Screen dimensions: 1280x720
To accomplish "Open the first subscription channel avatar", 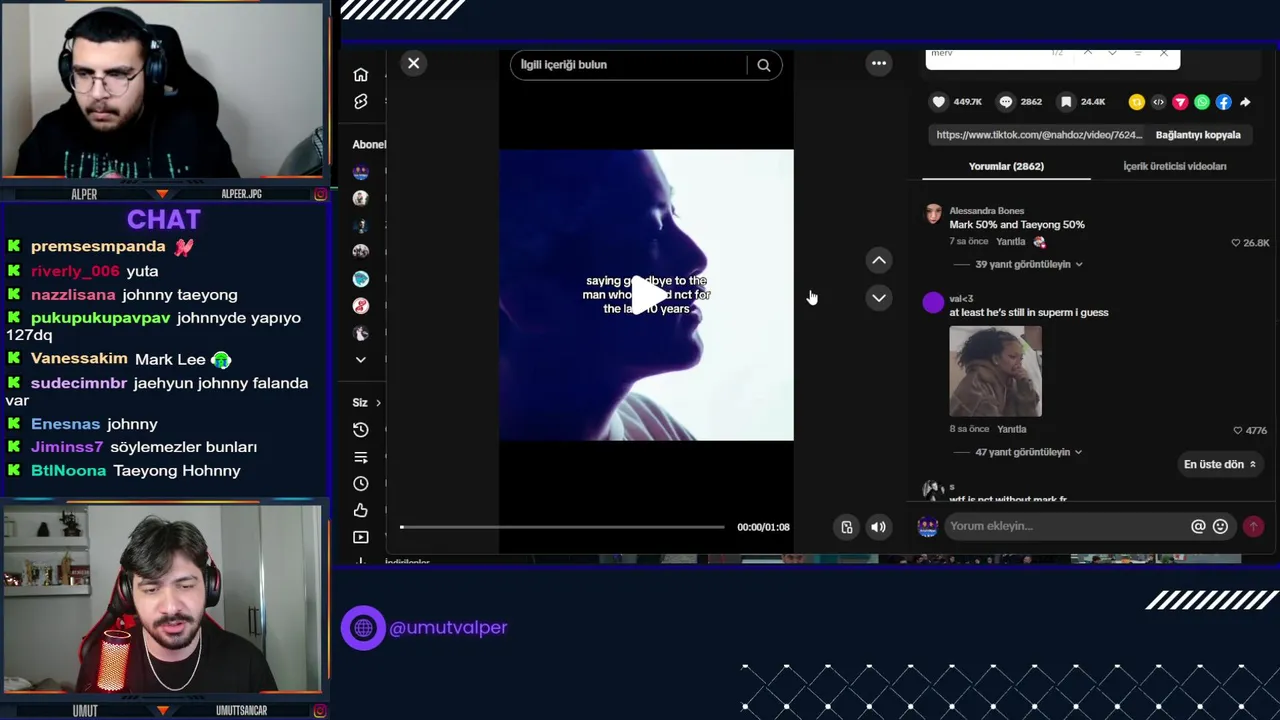I will [x=361, y=172].
